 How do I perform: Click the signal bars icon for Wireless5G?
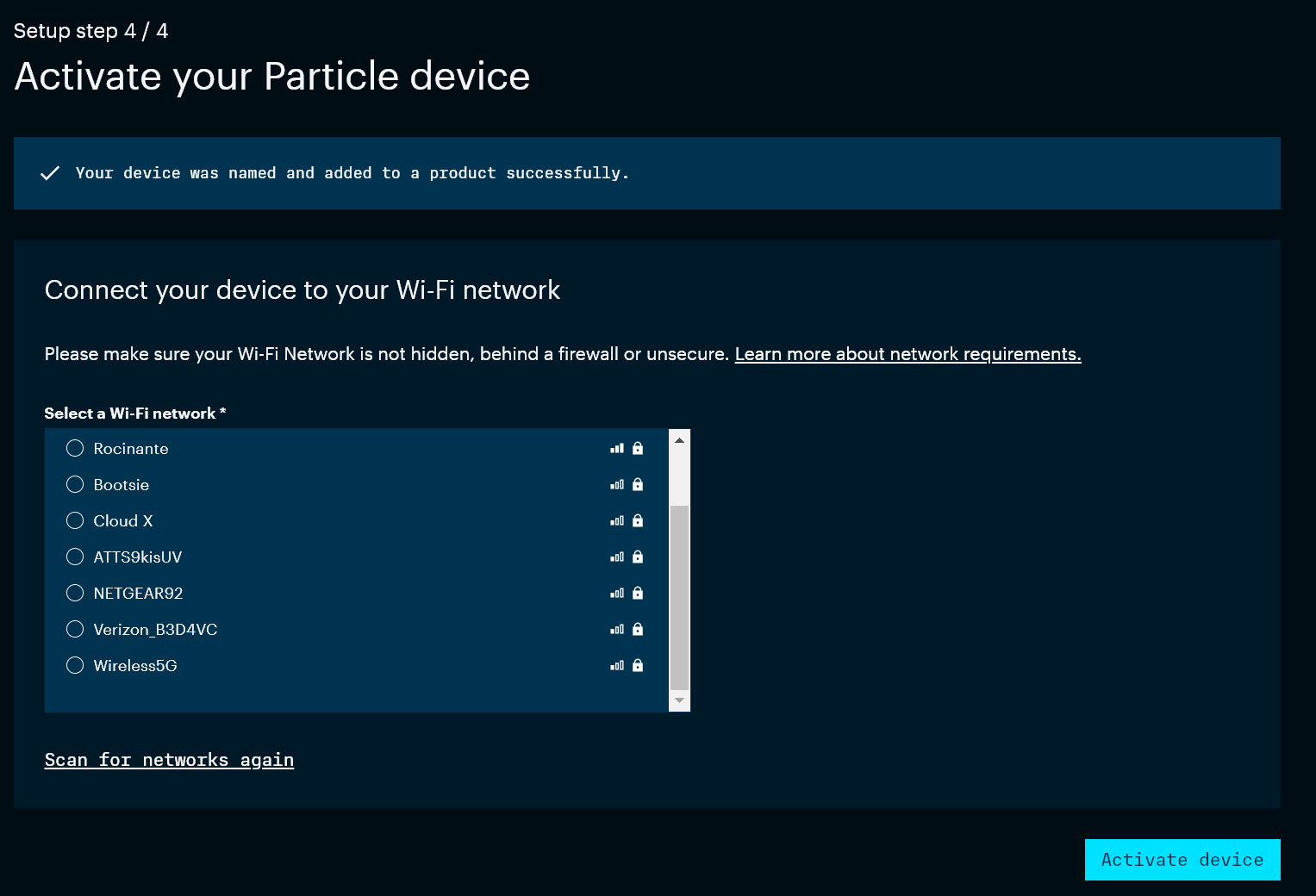tap(617, 665)
